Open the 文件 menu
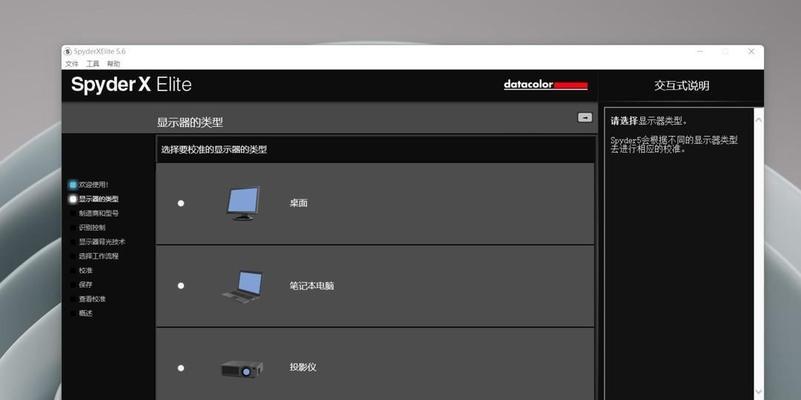Image resolution: width=801 pixels, height=400 pixels. point(72,64)
